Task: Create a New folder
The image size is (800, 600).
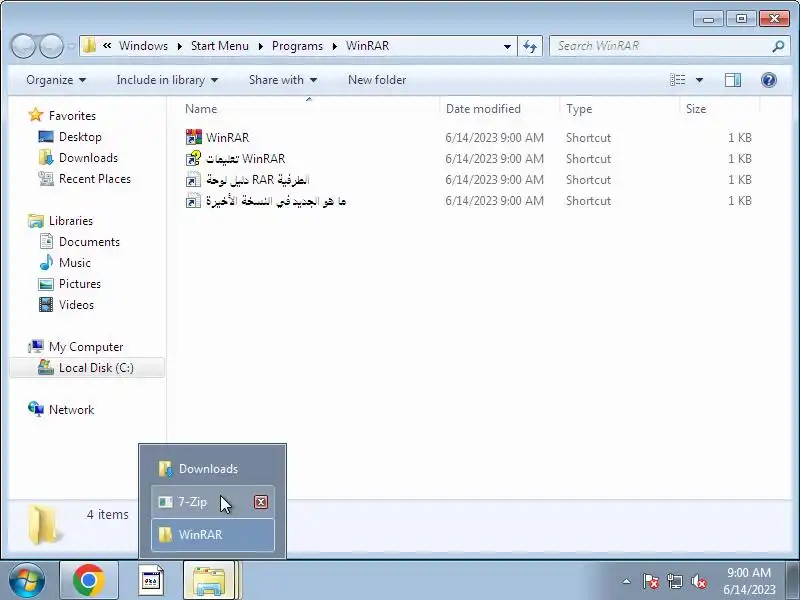Action: [x=377, y=80]
